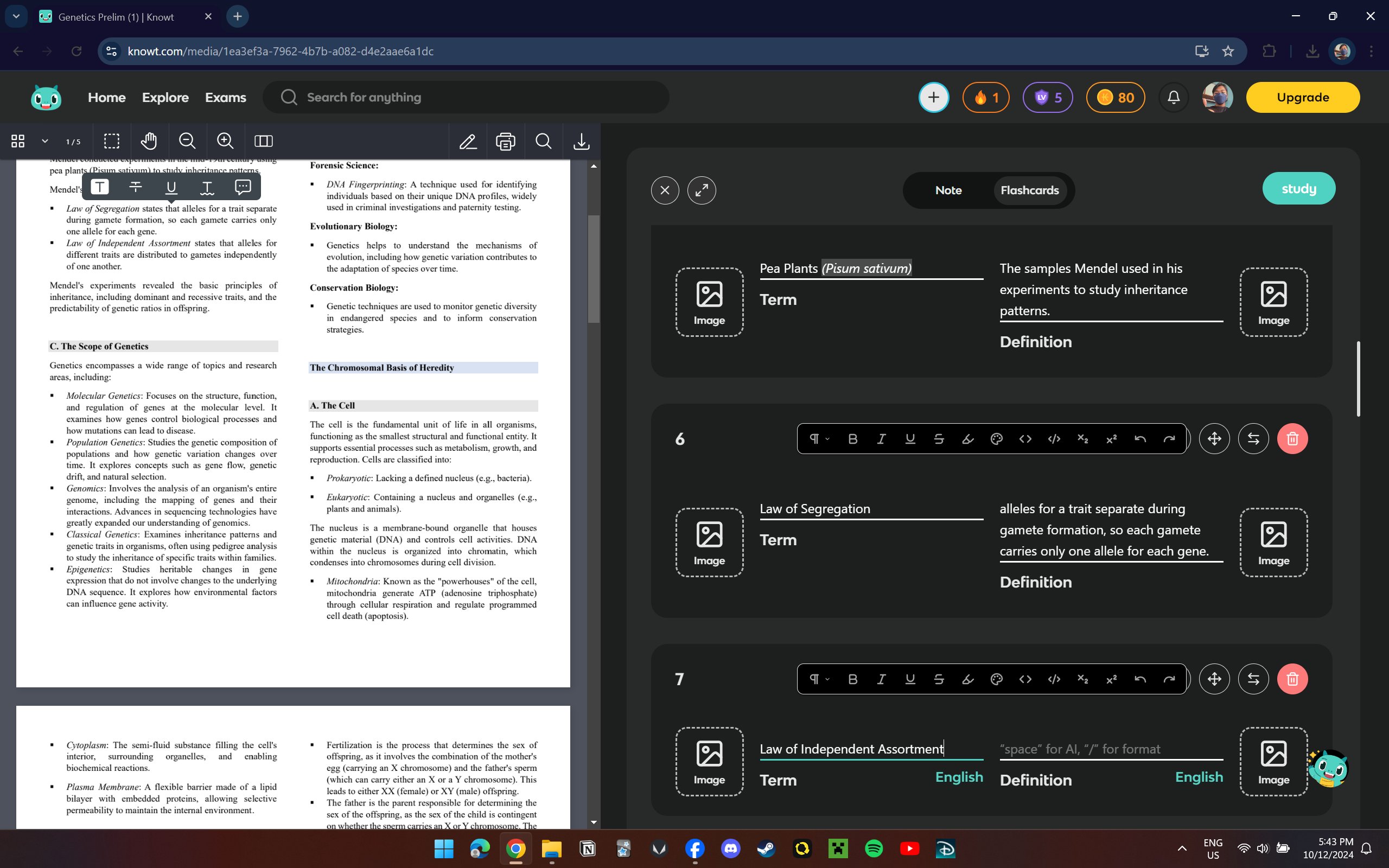Image resolution: width=1389 pixels, height=868 pixels.
Task: Click the Flashcards tab
Action: (x=1029, y=190)
